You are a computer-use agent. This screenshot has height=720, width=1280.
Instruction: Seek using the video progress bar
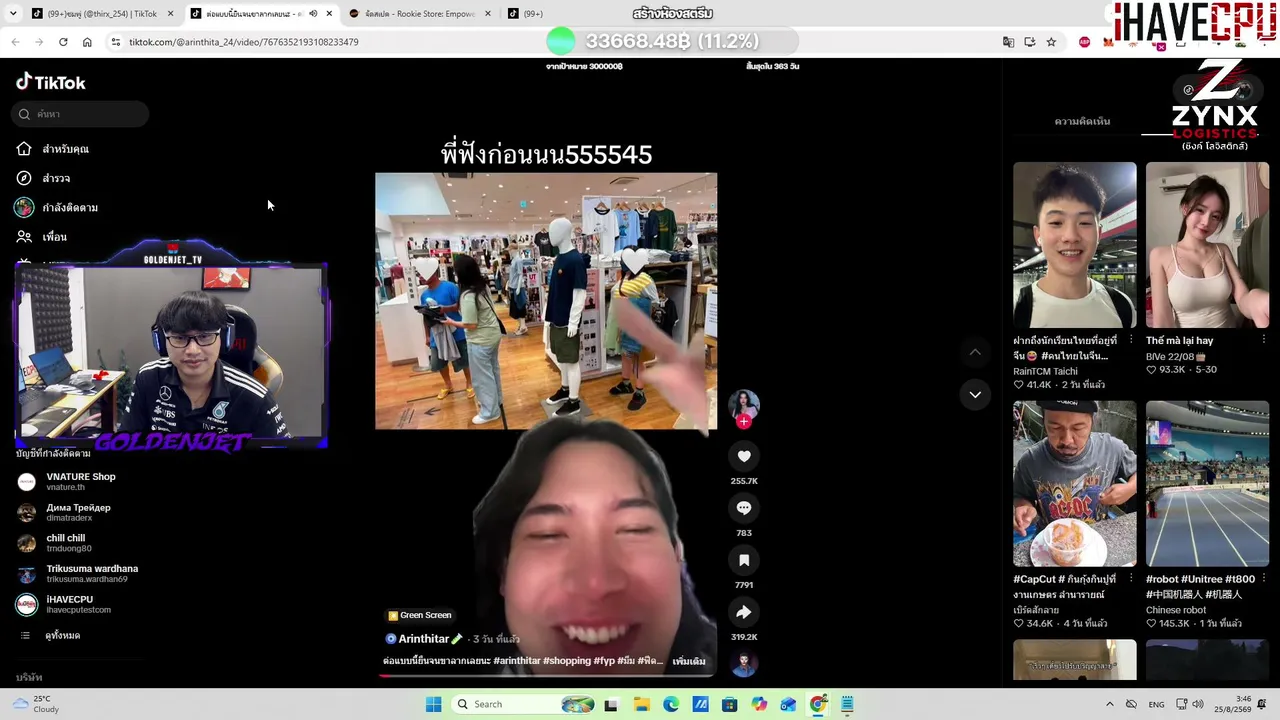tap(546, 676)
